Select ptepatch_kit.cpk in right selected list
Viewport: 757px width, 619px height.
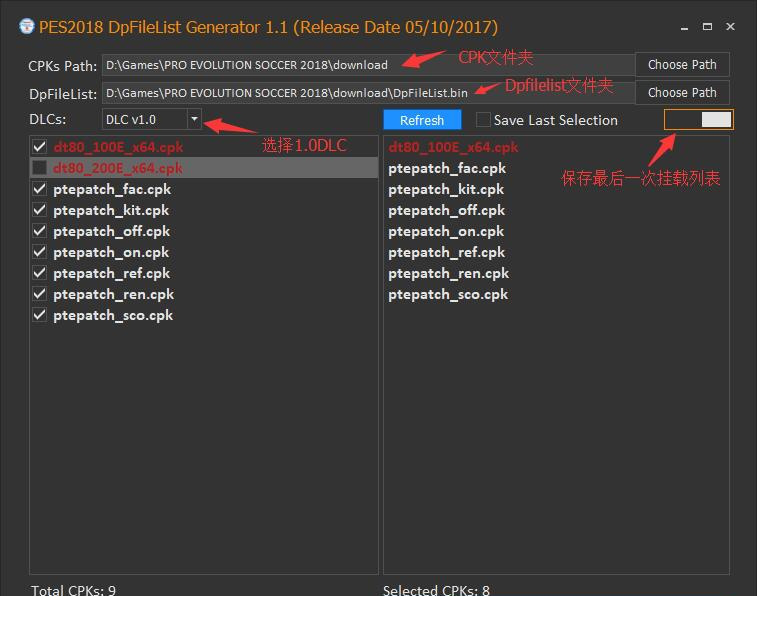pos(446,189)
